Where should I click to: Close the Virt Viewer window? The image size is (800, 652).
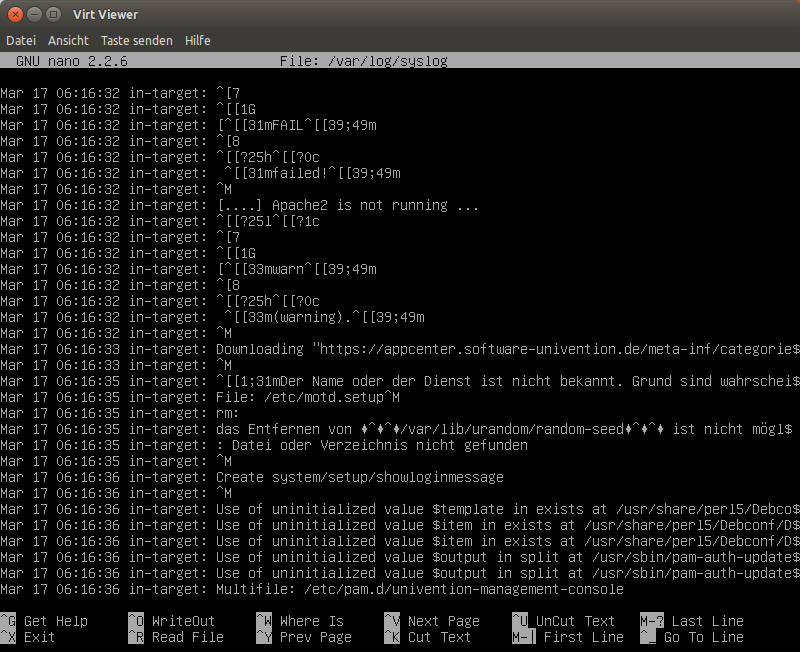coord(16,14)
